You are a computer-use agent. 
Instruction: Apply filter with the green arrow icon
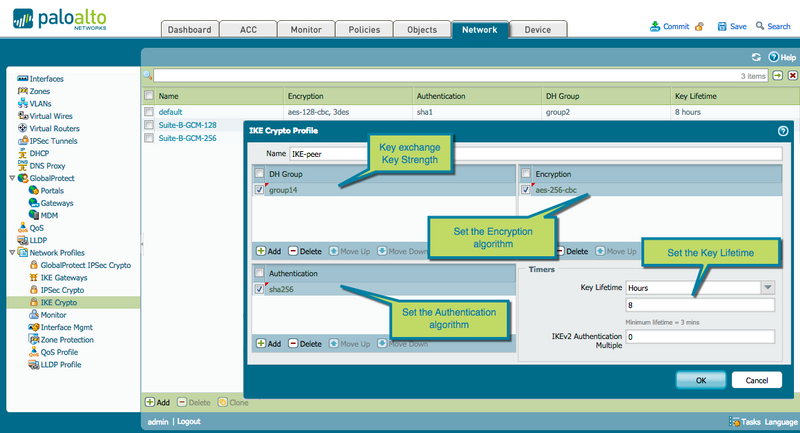pyautogui.click(x=778, y=75)
